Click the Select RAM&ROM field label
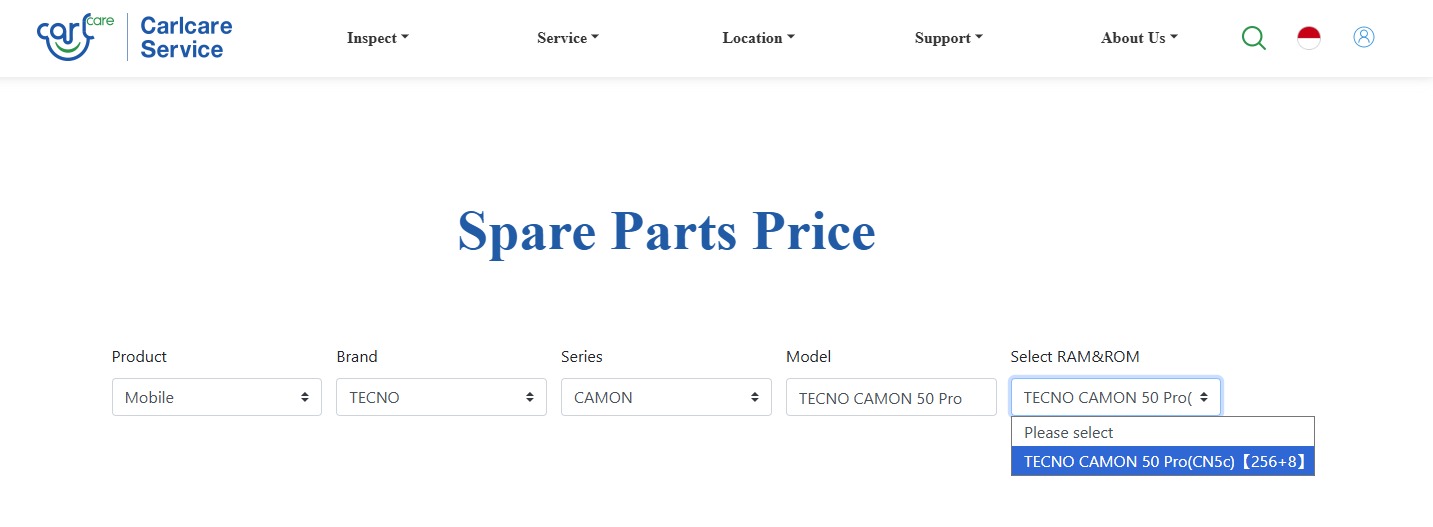The height and width of the screenshot is (527, 1433). (x=1075, y=357)
